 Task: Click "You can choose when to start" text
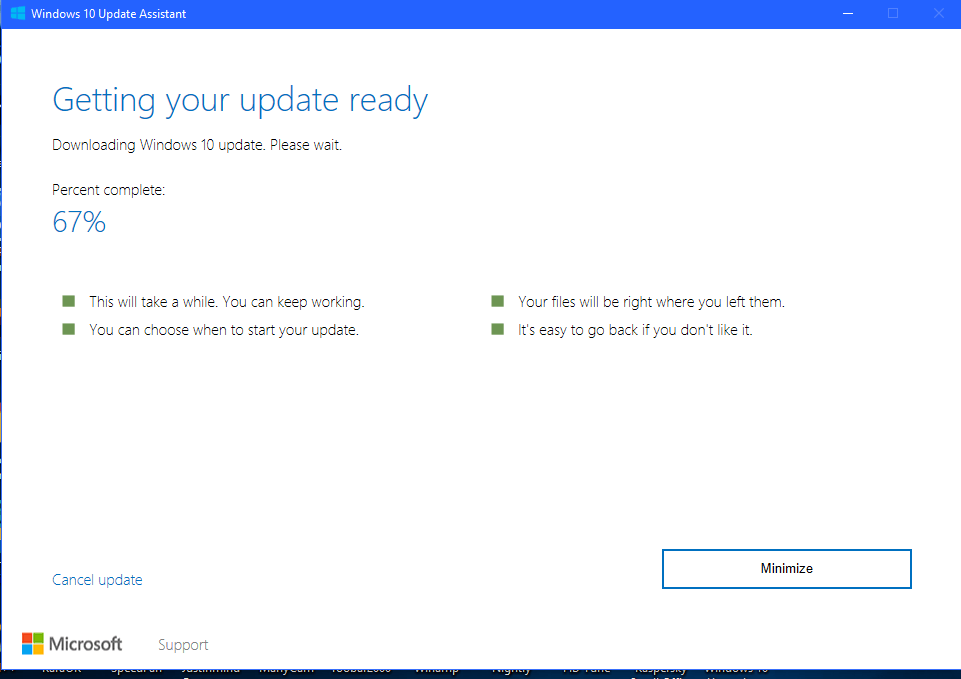(x=224, y=330)
